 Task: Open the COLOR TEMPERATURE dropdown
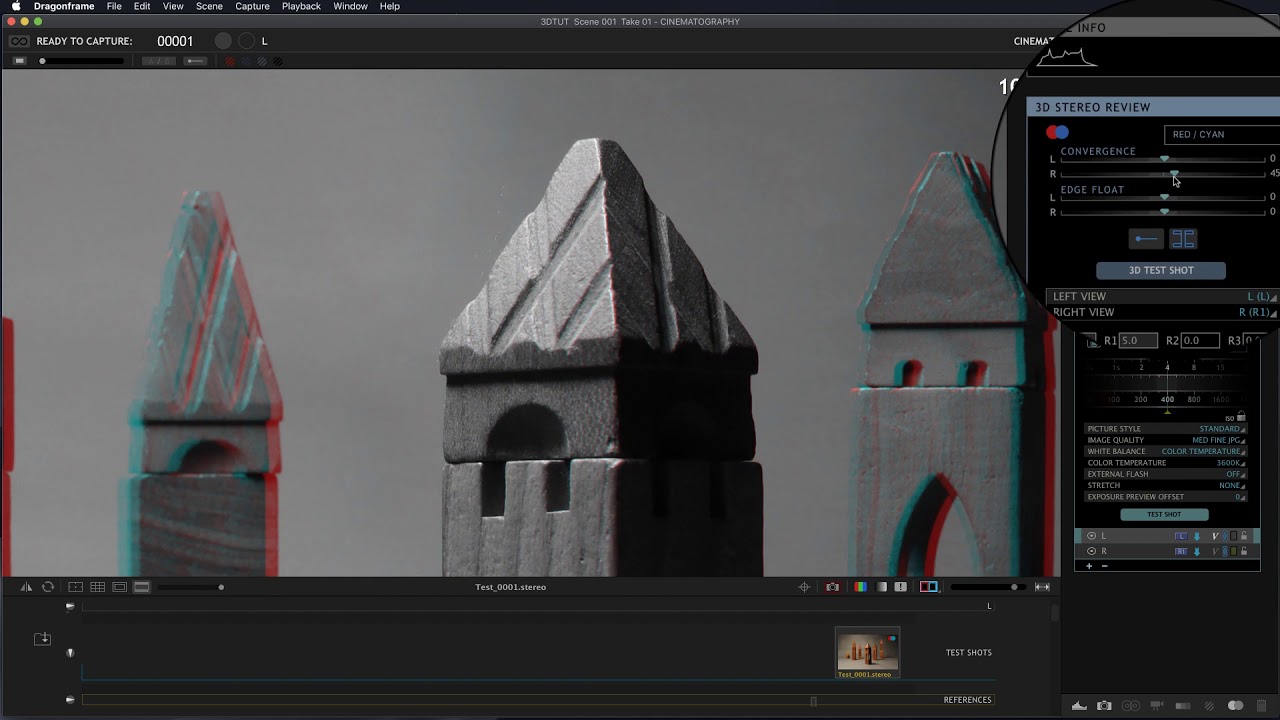point(1166,463)
